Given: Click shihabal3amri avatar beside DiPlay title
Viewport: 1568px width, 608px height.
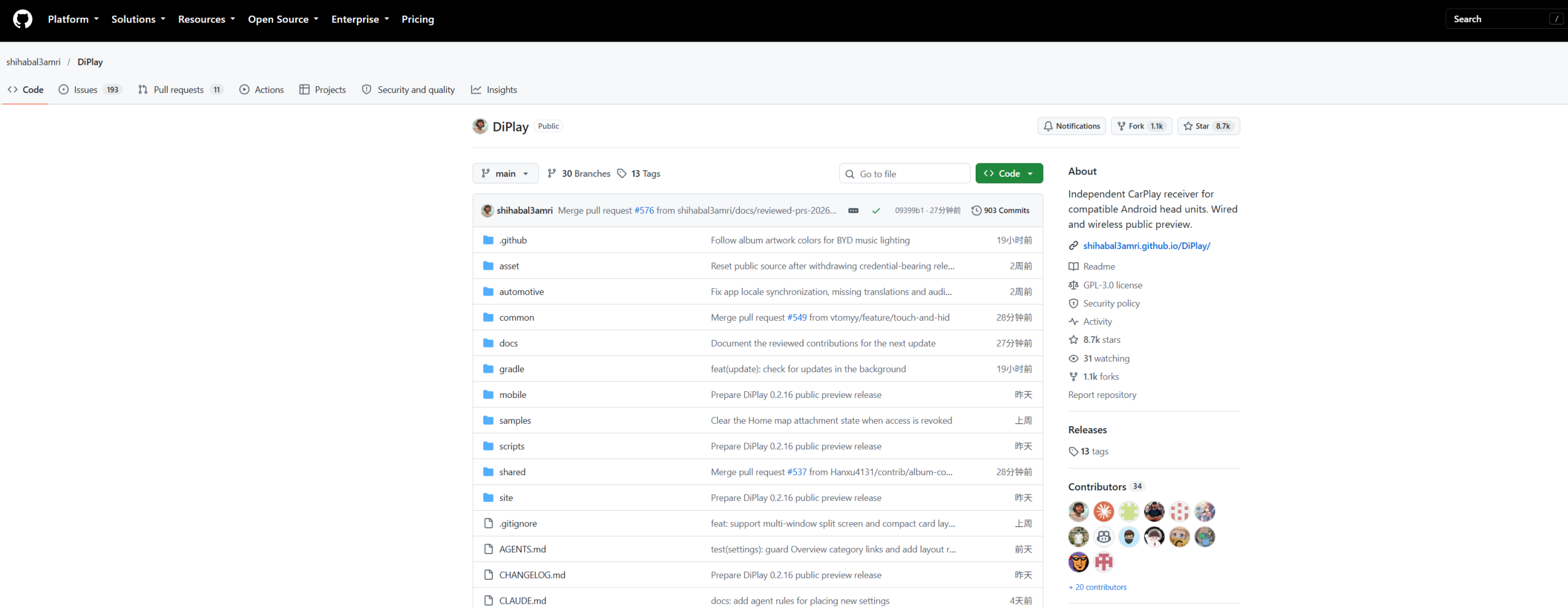Looking at the screenshot, I should (x=480, y=126).
